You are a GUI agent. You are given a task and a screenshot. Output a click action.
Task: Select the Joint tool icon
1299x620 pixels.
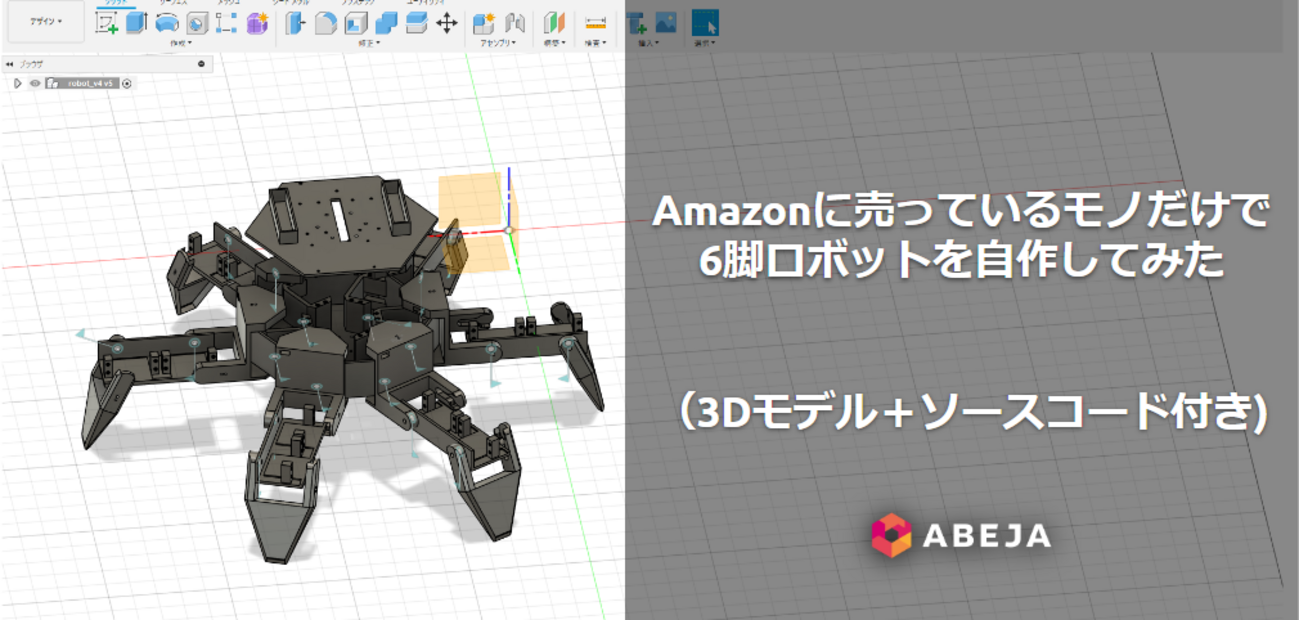tap(515, 23)
